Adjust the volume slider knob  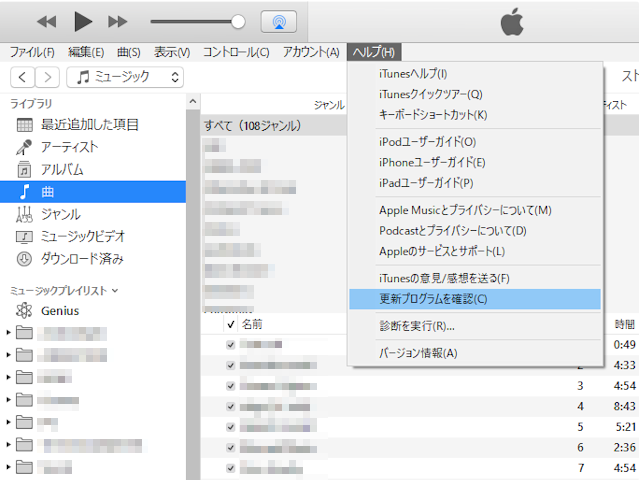(238, 22)
